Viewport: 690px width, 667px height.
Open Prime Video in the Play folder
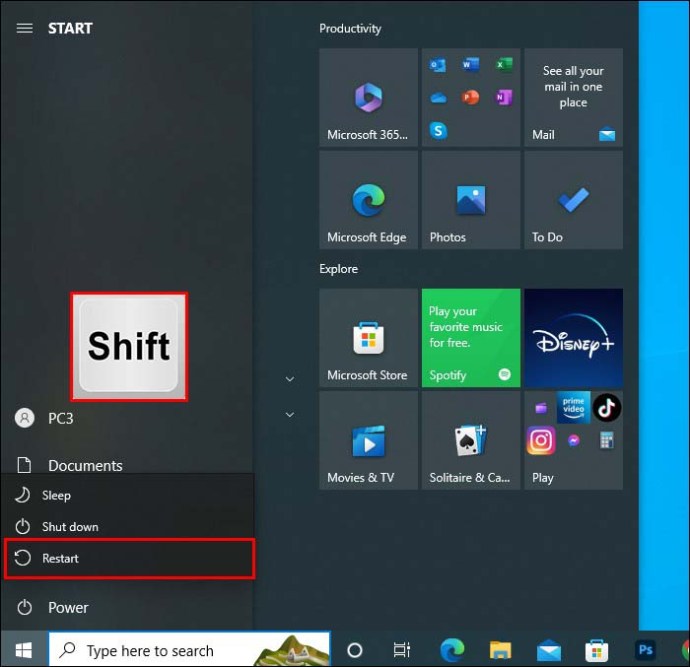pyautogui.click(x=573, y=407)
